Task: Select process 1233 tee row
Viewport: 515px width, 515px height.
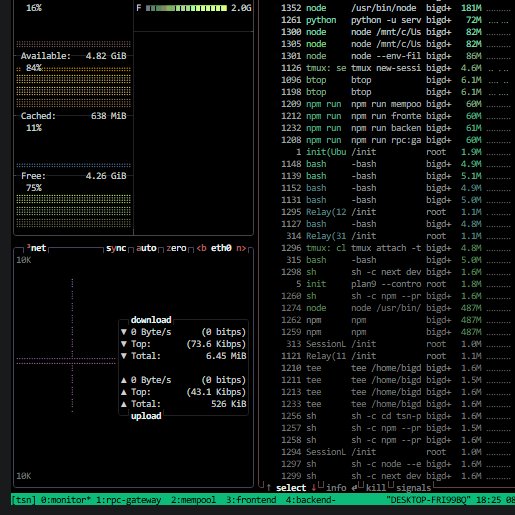Action: click(x=395, y=404)
